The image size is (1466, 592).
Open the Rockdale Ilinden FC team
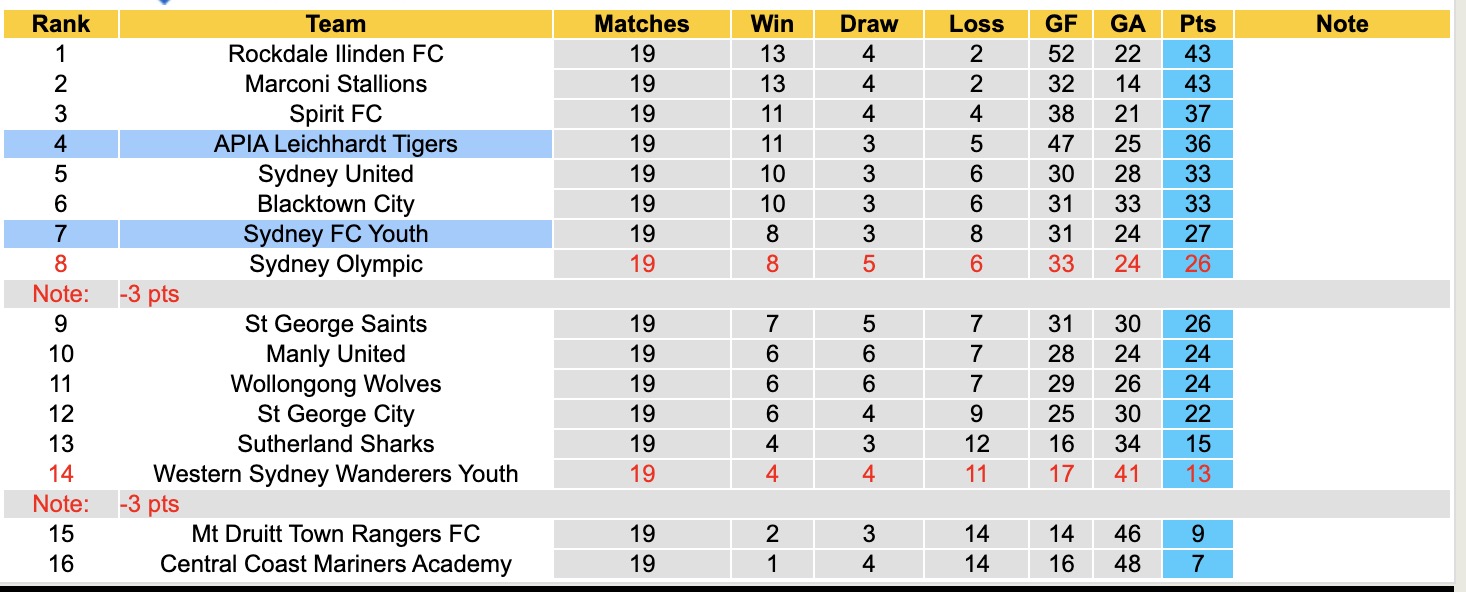pyautogui.click(x=335, y=54)
